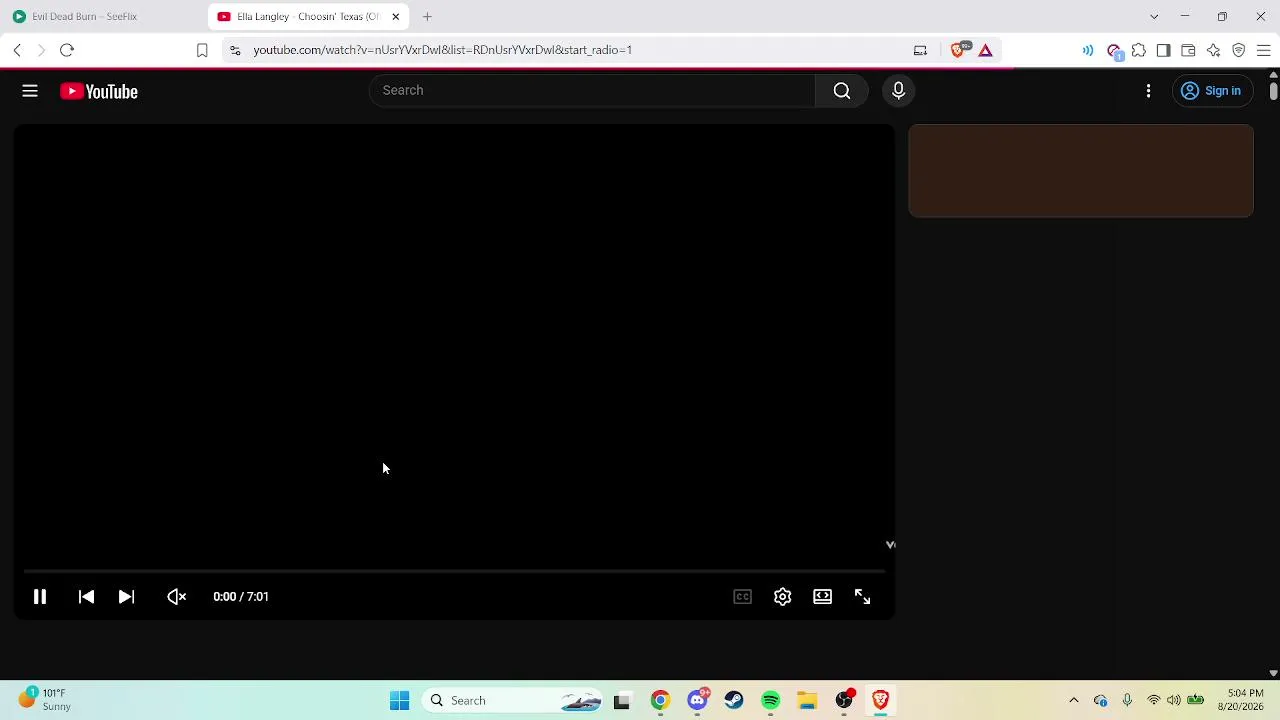Open a new browser tab
Viewport: 1280px width, 720px height.
(x=427, y=17)
